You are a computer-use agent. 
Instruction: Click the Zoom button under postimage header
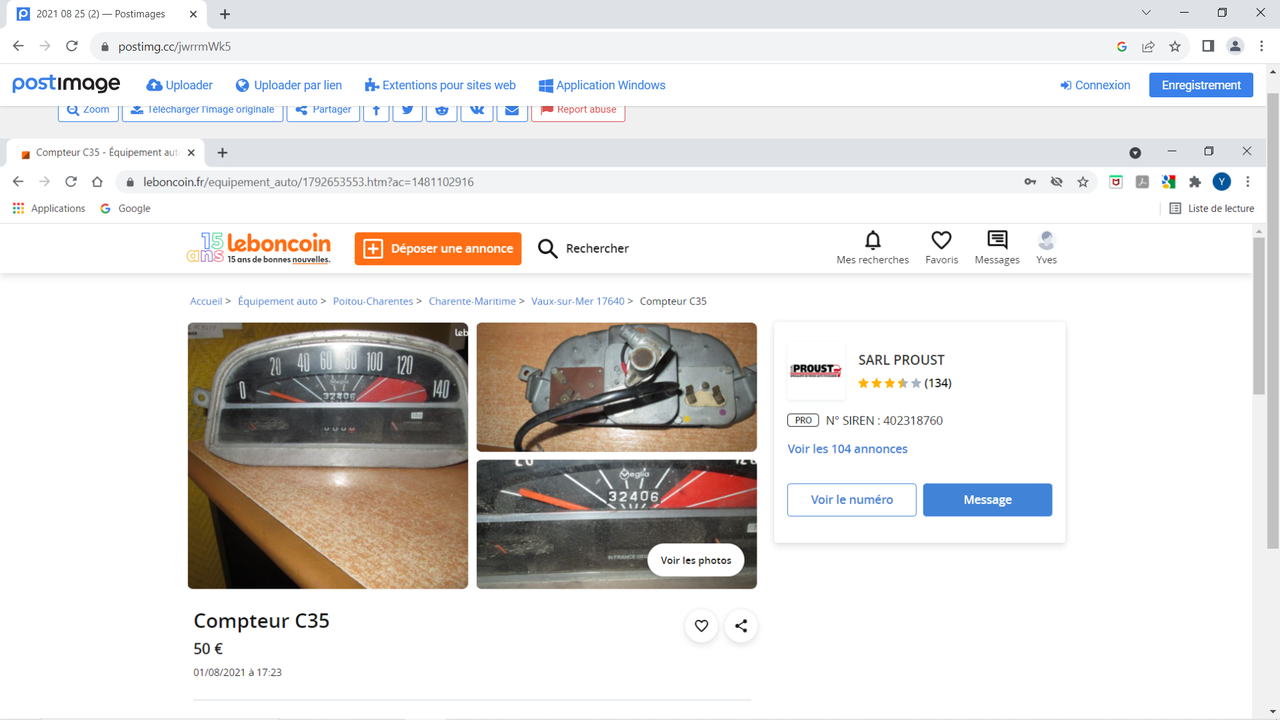(x=88, y=110)
